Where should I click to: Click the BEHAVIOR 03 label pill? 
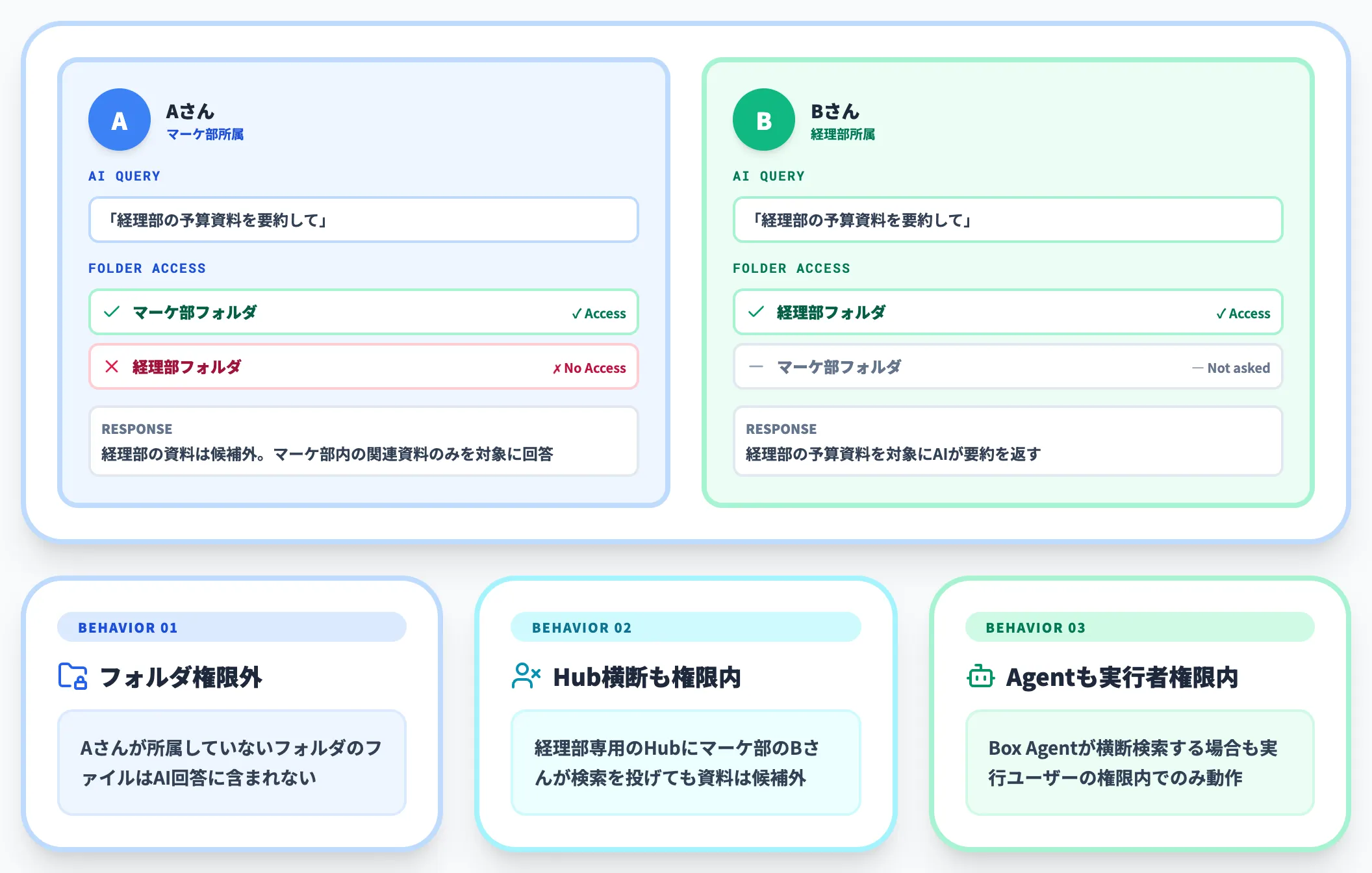pos(1140,627)
